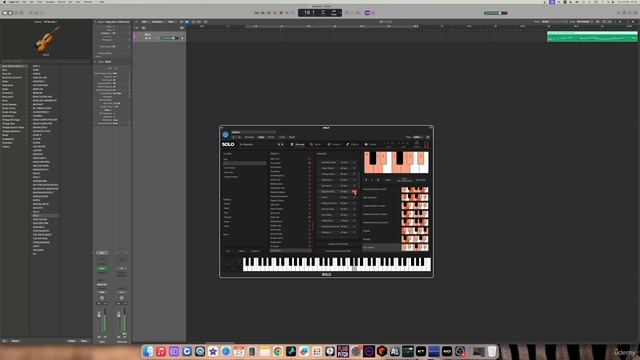The image size is (640, 360).
Task: Click Paste in the plugin header
Action: pyautogui.click(x=271, y=137)
